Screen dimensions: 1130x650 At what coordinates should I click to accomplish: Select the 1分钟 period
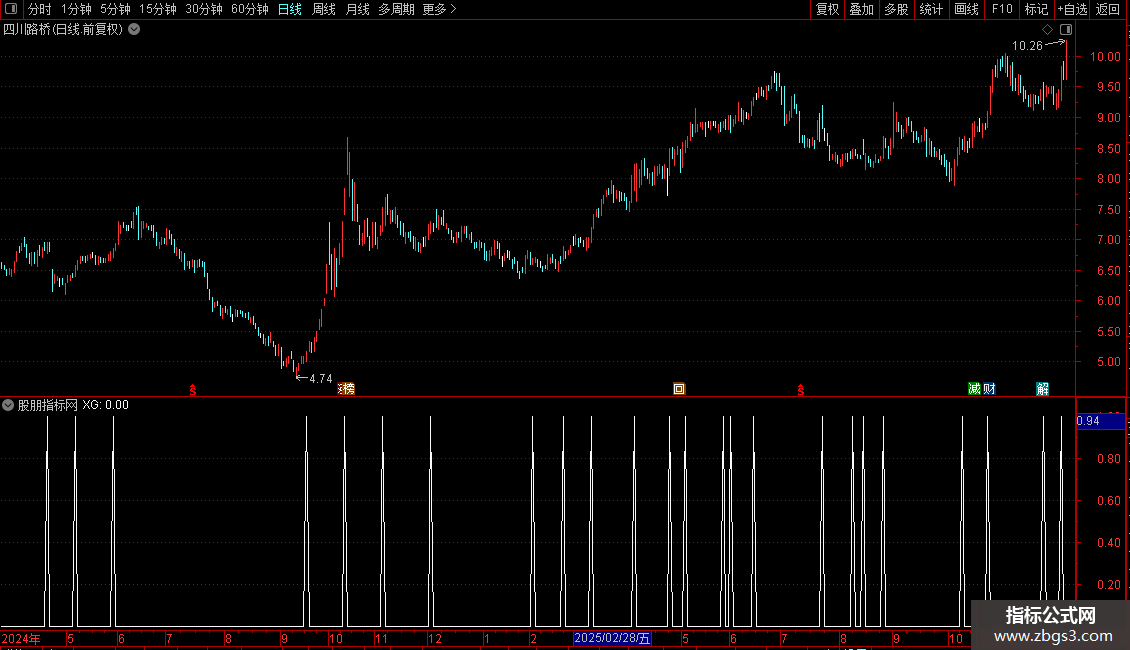(x=76, y=9)
